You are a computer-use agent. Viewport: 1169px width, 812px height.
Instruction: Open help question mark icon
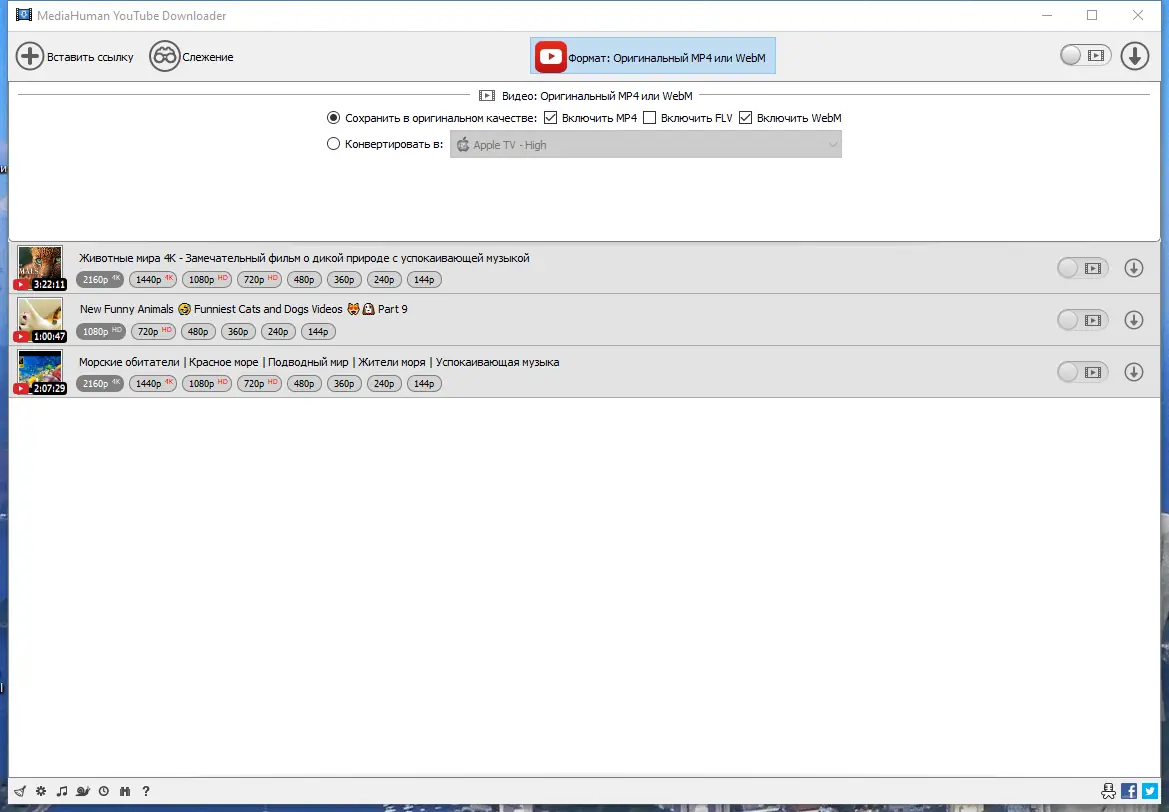(145, 791)
